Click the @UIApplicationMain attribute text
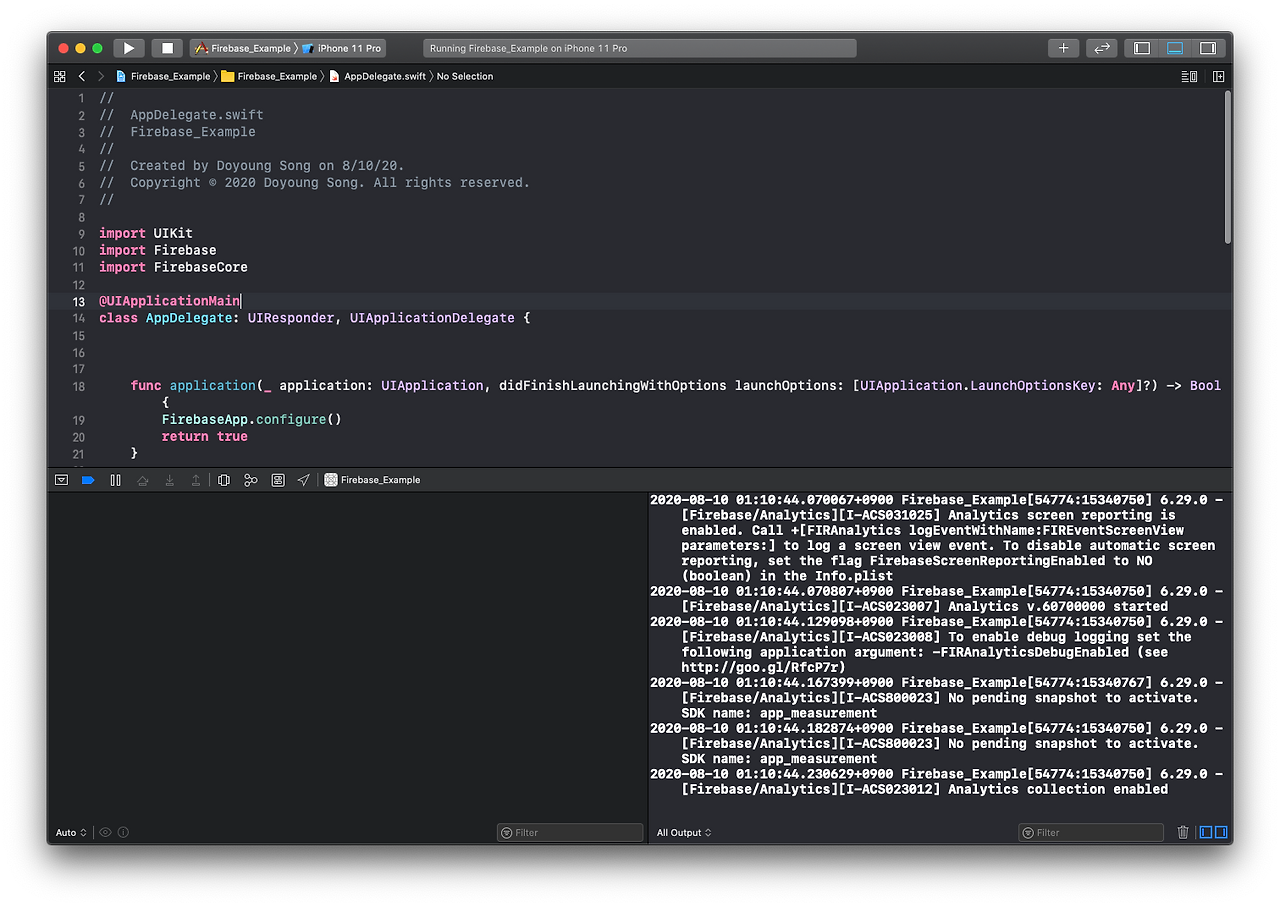 tap(170, 301)
